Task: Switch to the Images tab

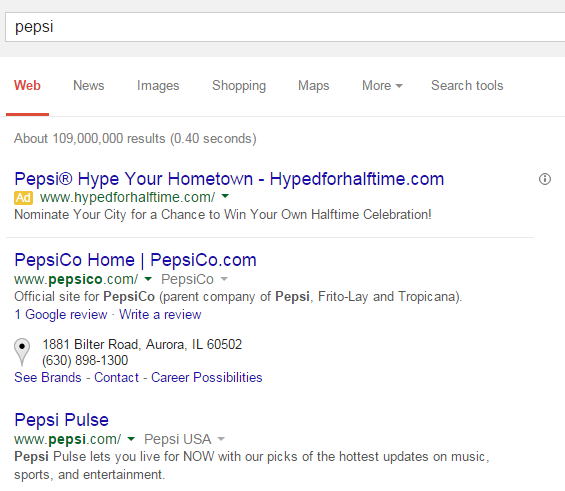Action: [158, 86]
